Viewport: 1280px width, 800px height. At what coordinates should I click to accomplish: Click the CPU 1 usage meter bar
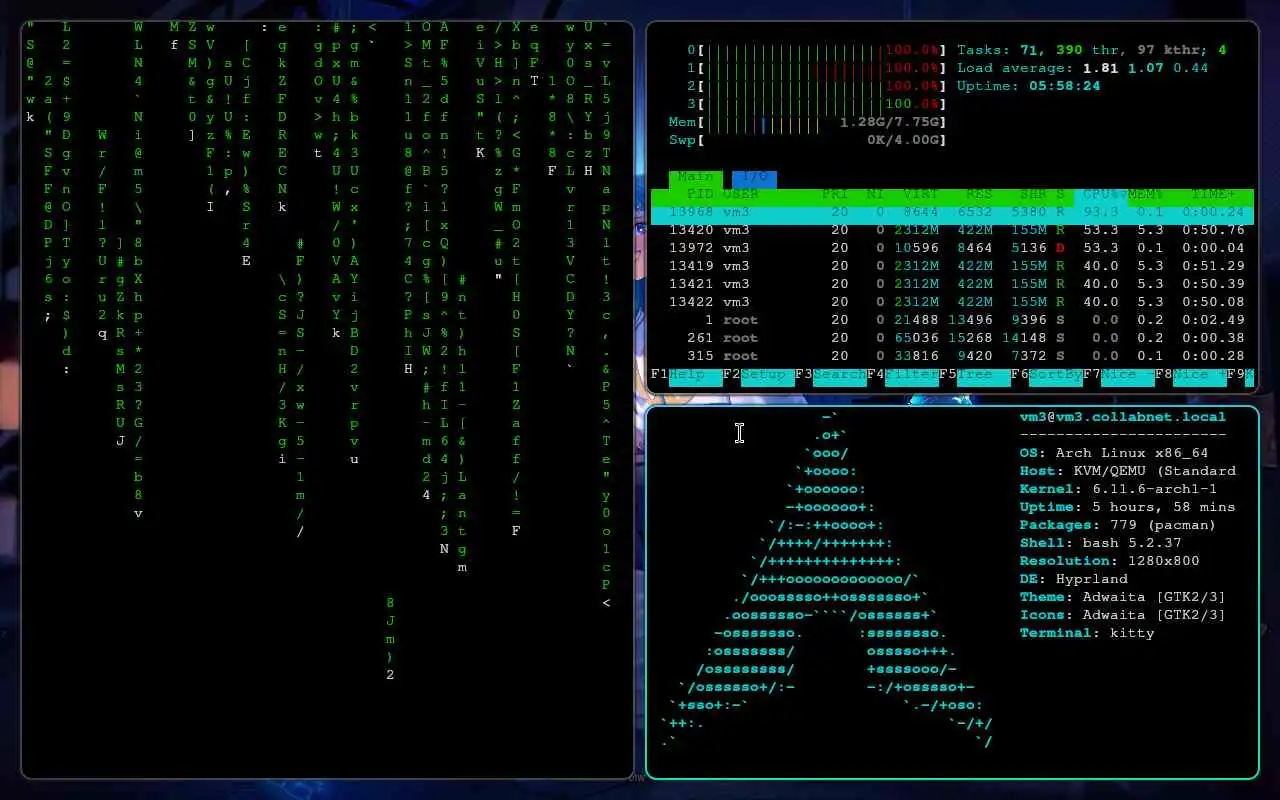tap(816, 68)
